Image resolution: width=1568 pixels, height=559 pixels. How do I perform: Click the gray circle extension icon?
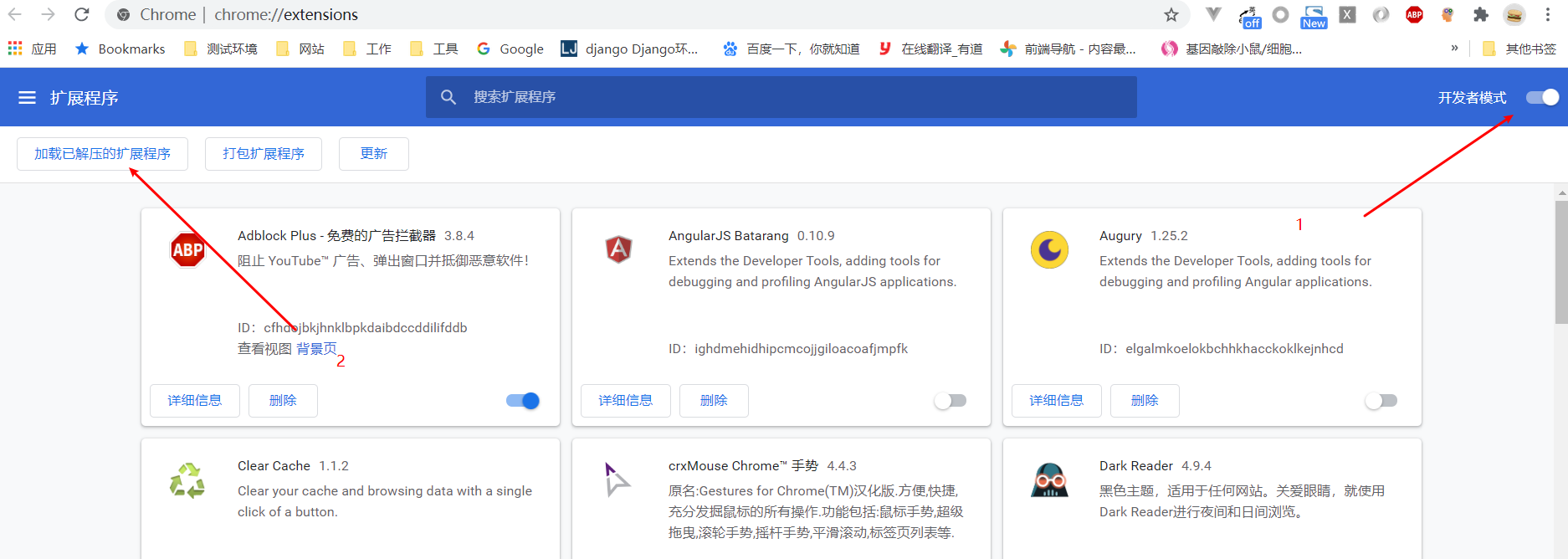1280,14
